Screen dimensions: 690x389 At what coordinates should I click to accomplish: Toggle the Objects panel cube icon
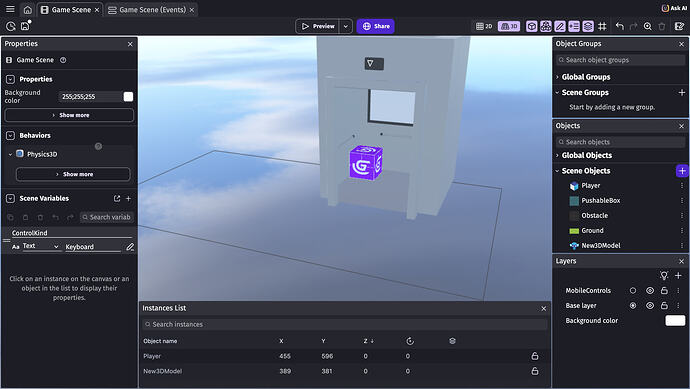click(x=532, y=26)
